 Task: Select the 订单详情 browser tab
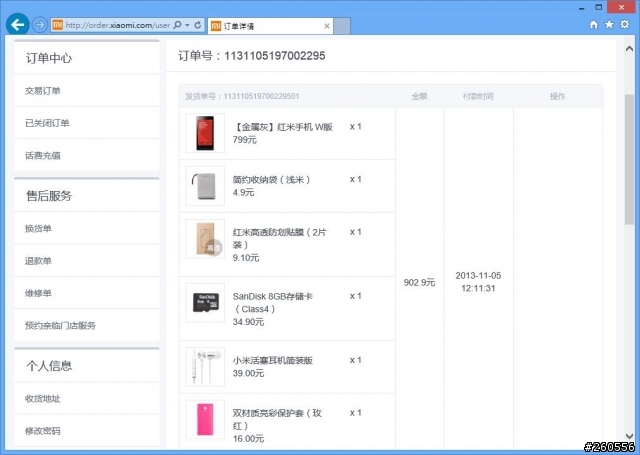coord(270,26)
